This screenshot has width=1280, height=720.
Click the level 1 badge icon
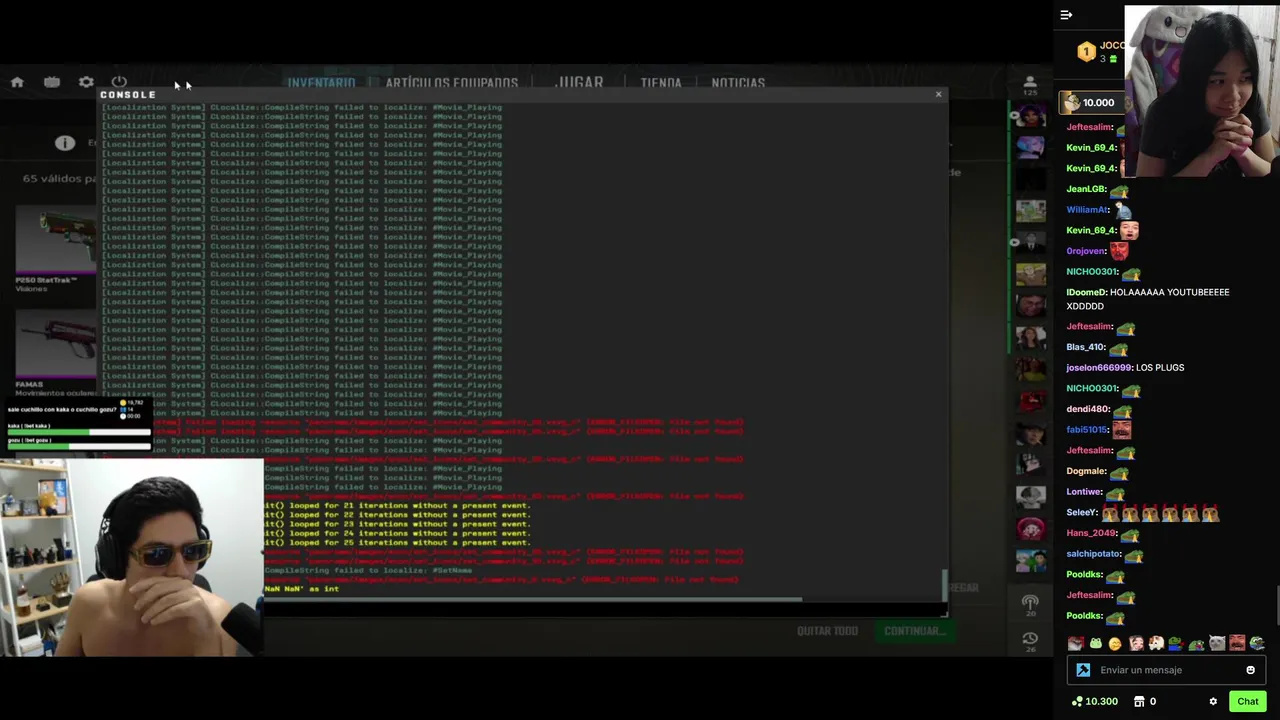coord(1086,51)
